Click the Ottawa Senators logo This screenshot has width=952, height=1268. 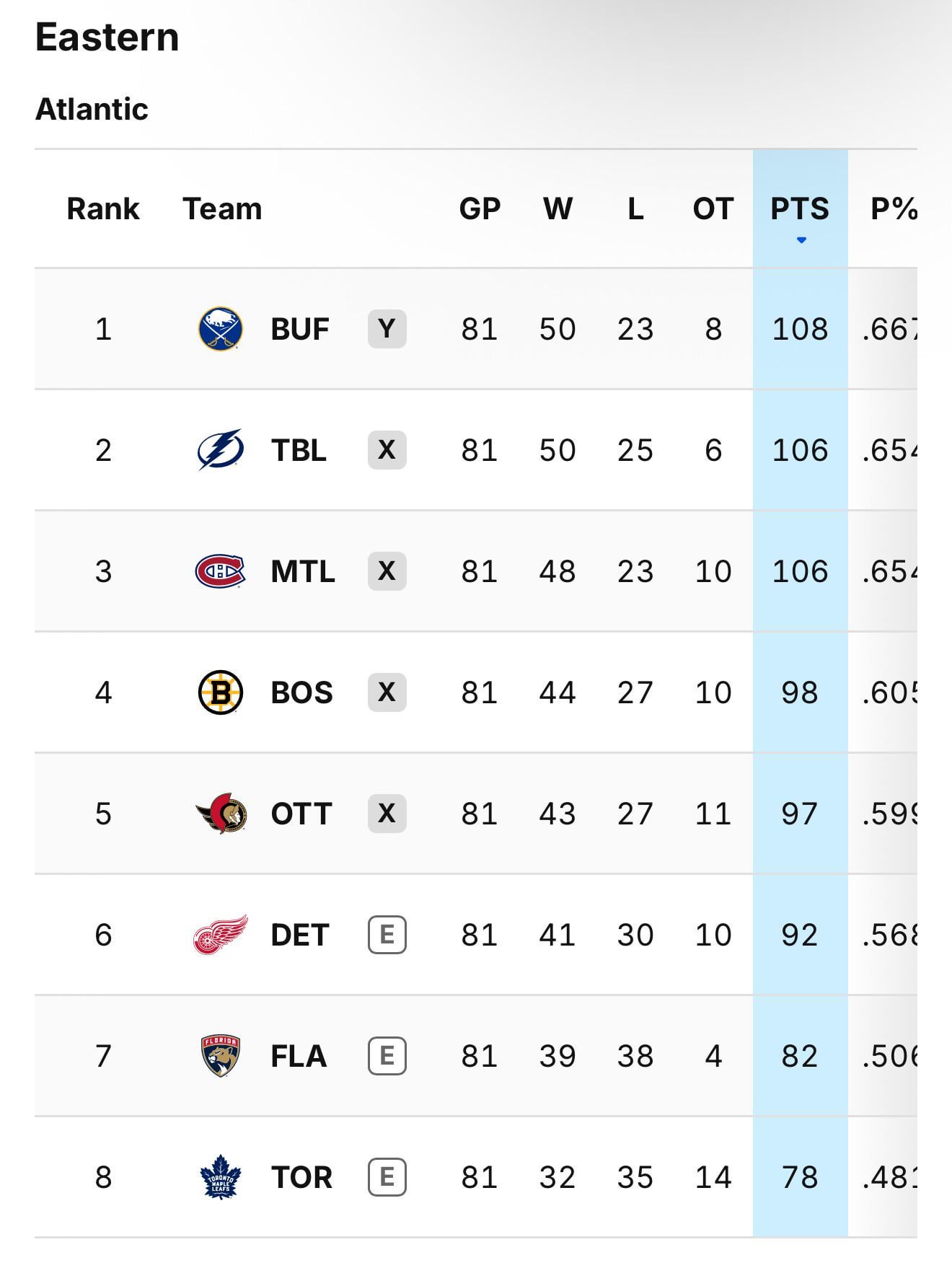221,814
